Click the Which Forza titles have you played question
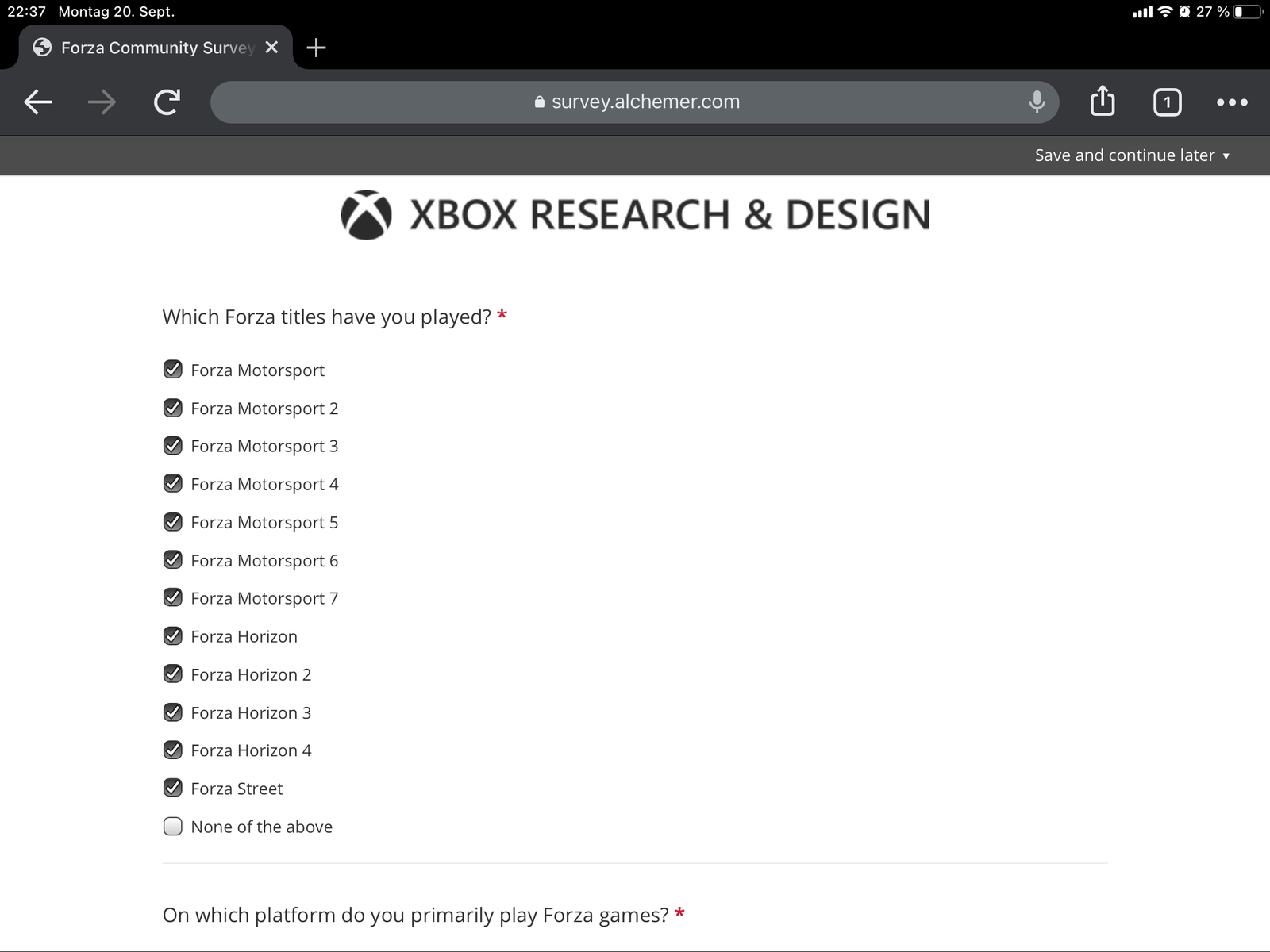Screen dimensions: 1270x952 click(327, 317)
